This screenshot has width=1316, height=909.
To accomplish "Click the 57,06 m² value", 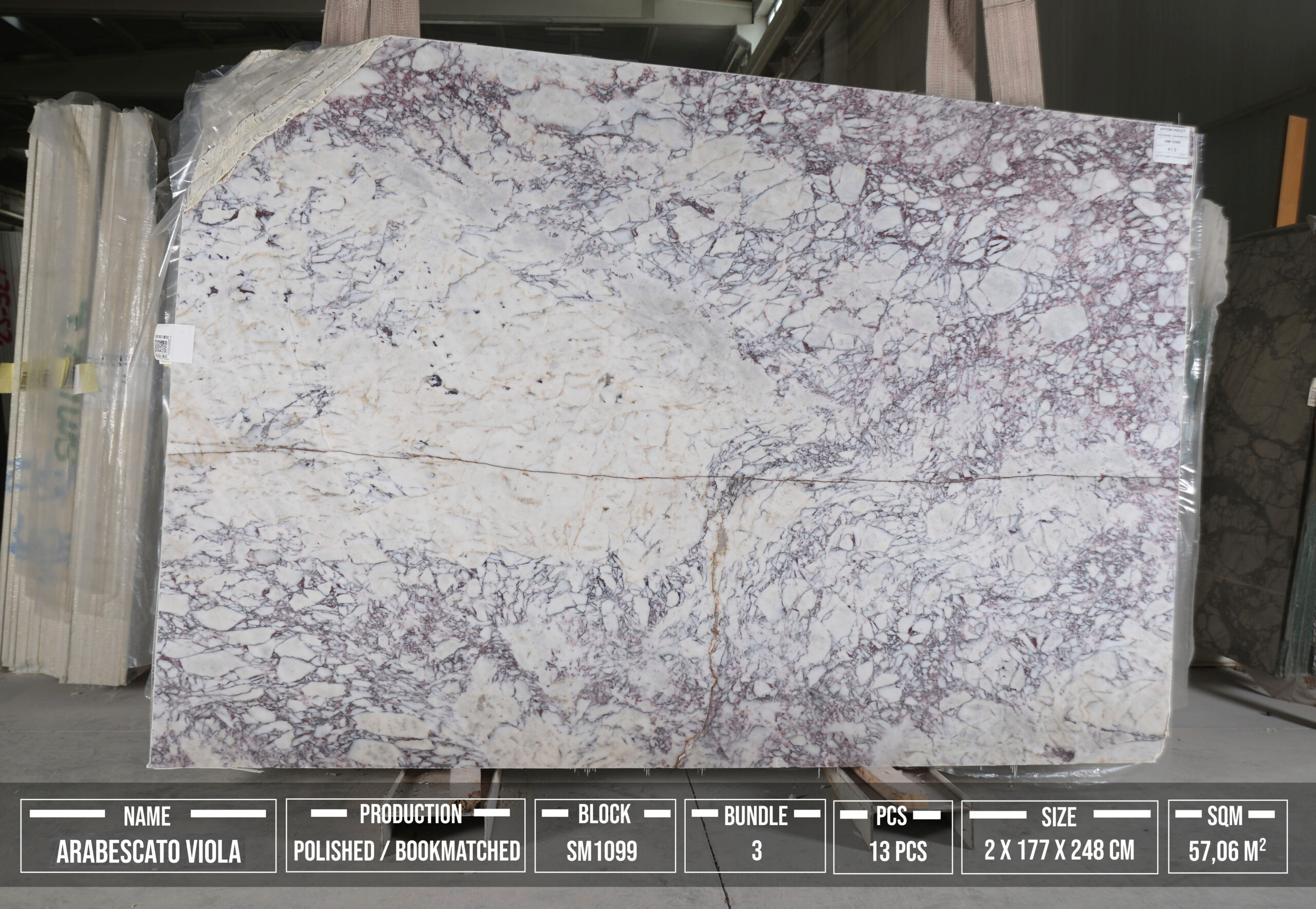I will pyautogui.click(x=1227, y=851).
